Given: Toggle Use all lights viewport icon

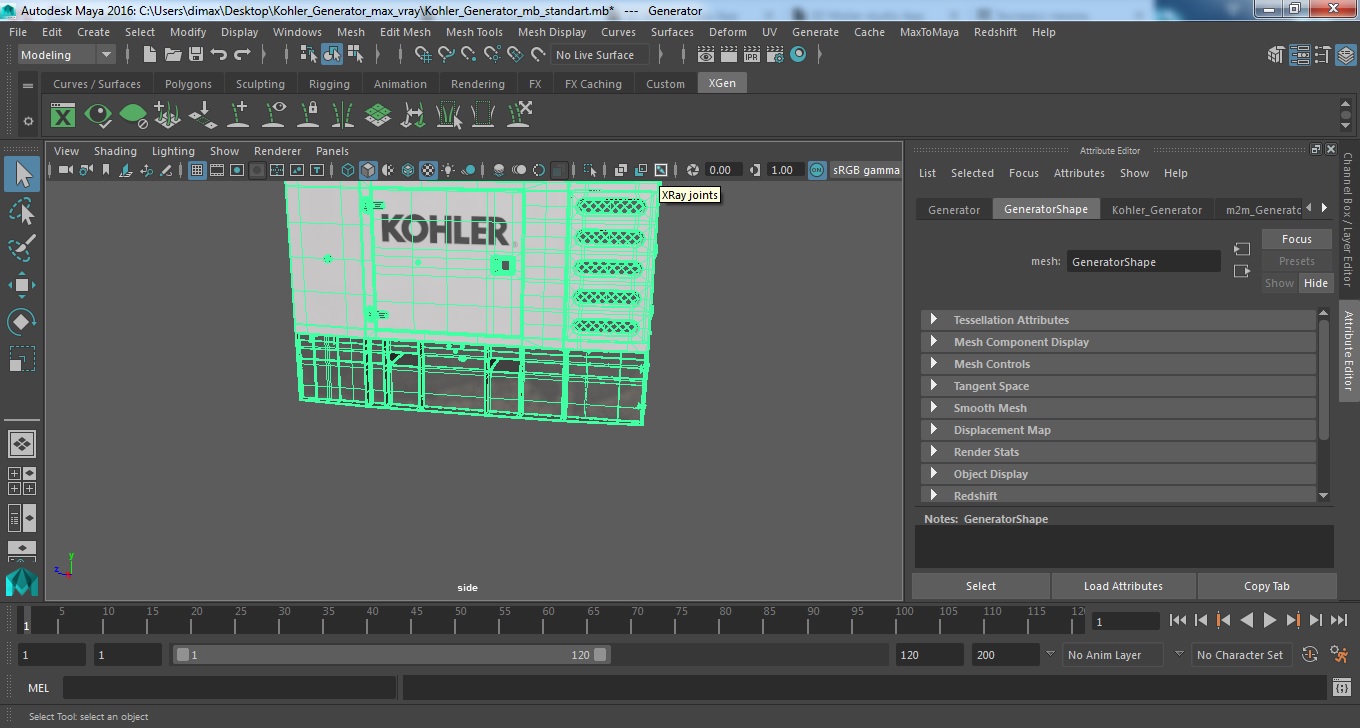Looking at the screenshot, I should point(448,170).
